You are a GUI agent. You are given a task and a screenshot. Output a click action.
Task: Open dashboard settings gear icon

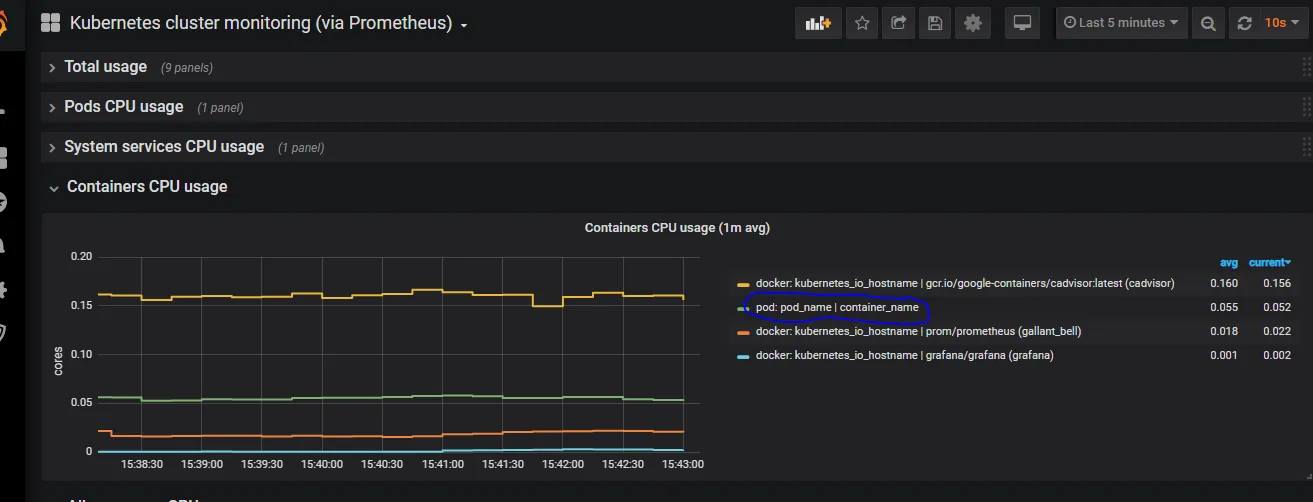tap(971, 23)
